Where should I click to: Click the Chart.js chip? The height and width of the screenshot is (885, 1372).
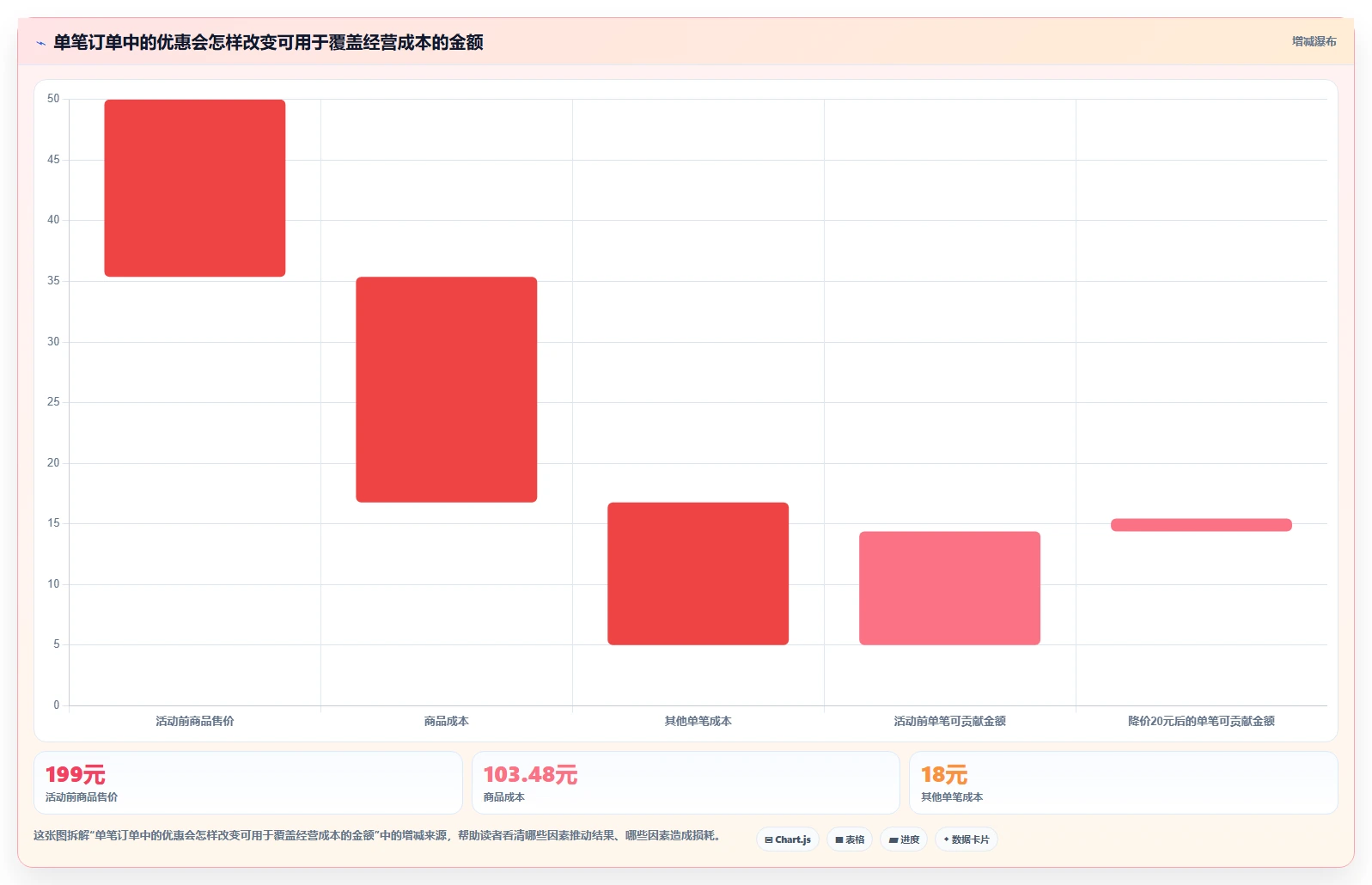click(x=788, y=839)
